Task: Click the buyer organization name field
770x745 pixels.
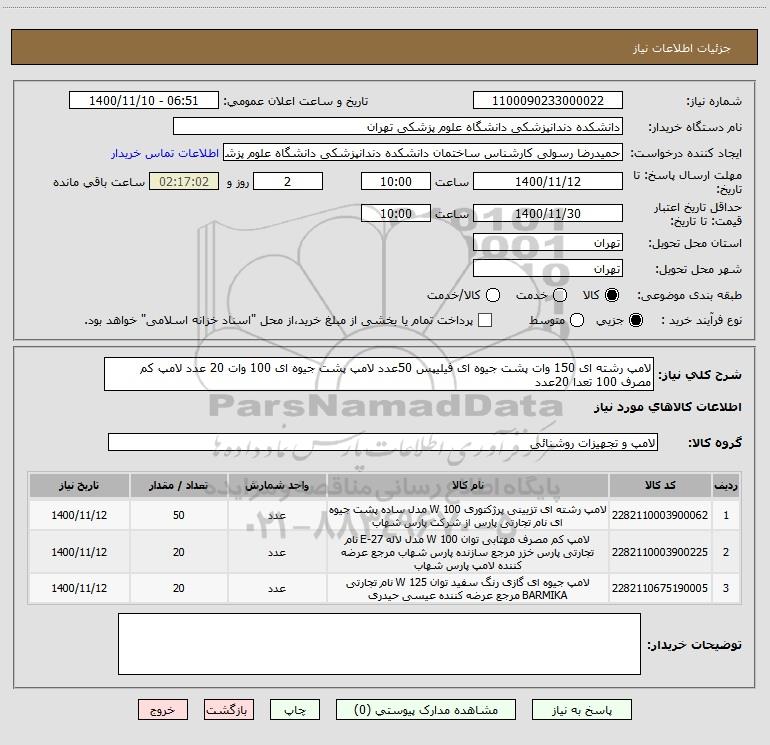Action: click(x=398, y=127)
